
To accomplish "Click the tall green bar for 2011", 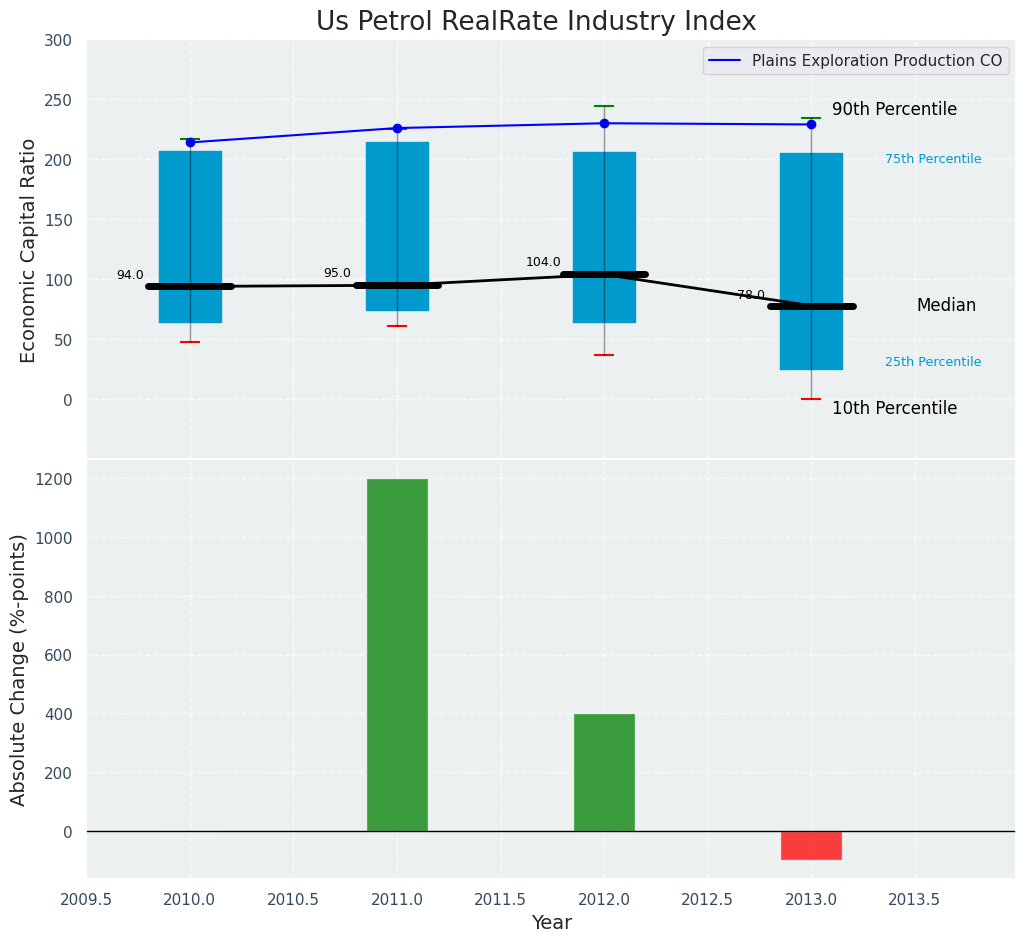I will (397, 655).
